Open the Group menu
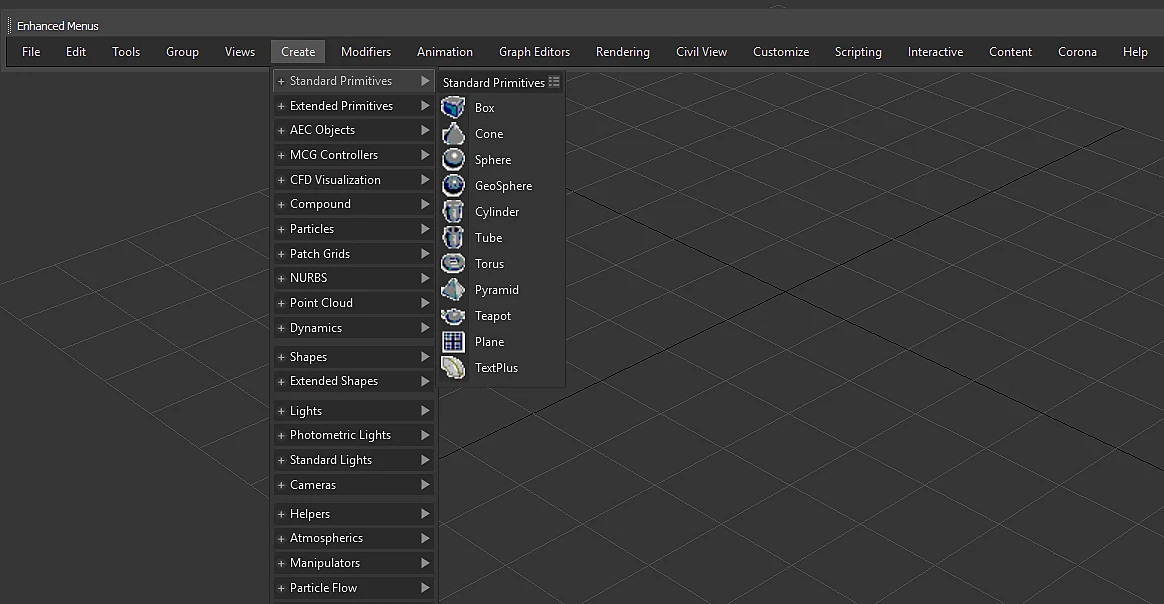1164x604 pixels. click(182, 52)
